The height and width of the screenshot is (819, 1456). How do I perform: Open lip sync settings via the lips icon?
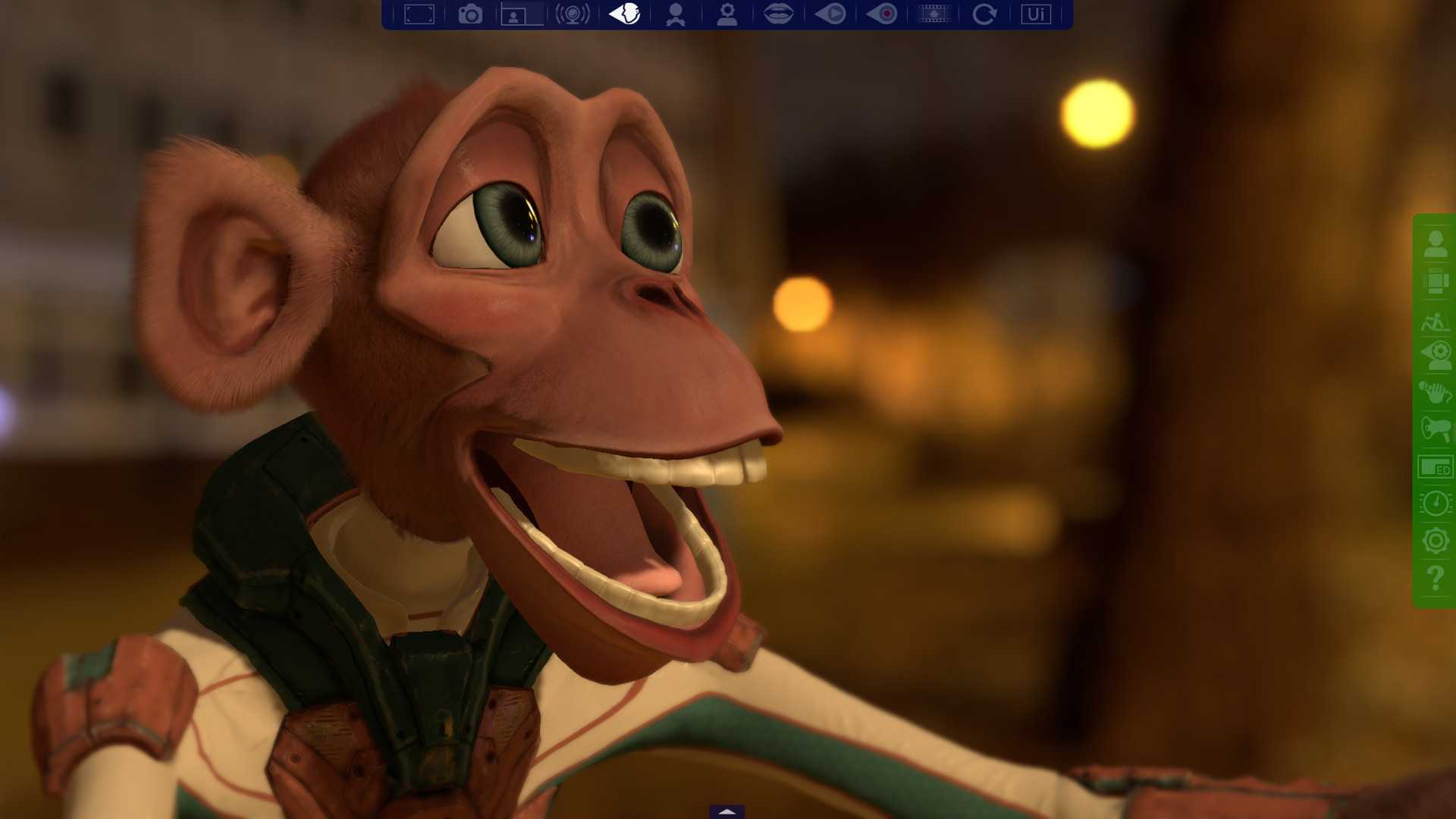point(780,14)
